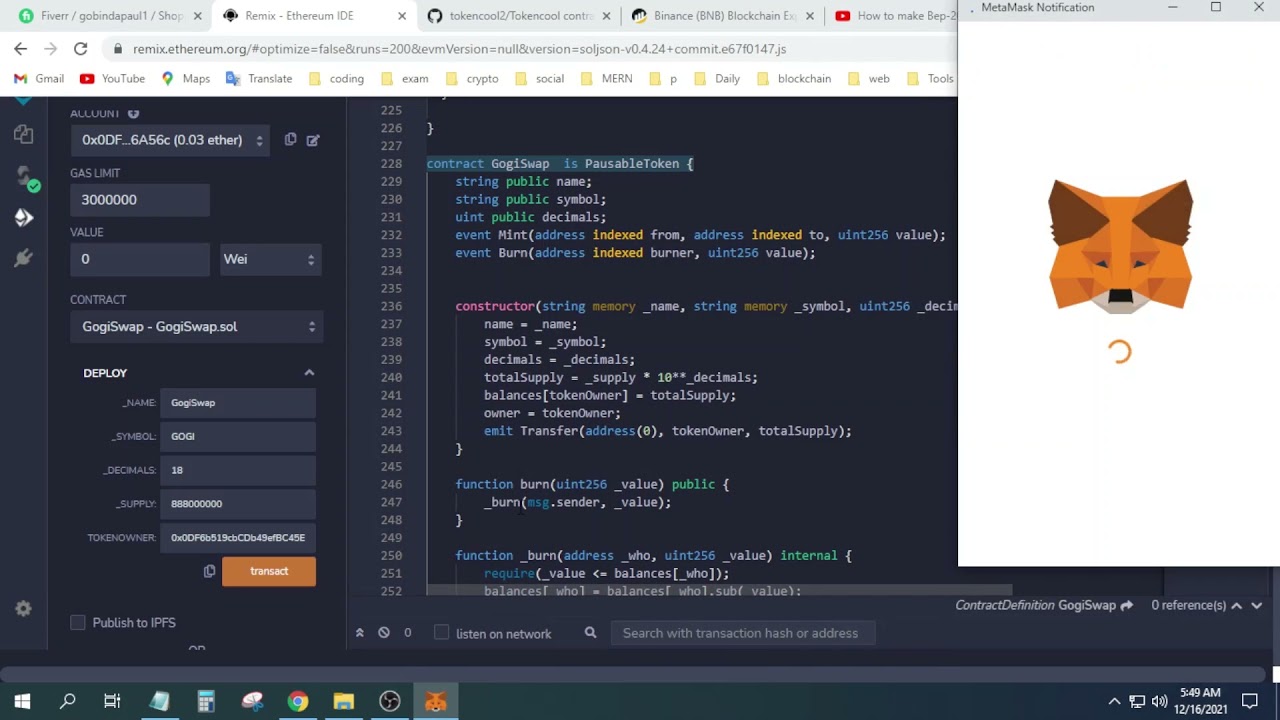Open the Windows notification center
Screen dimensions: 1280x720
point(1249,701)
